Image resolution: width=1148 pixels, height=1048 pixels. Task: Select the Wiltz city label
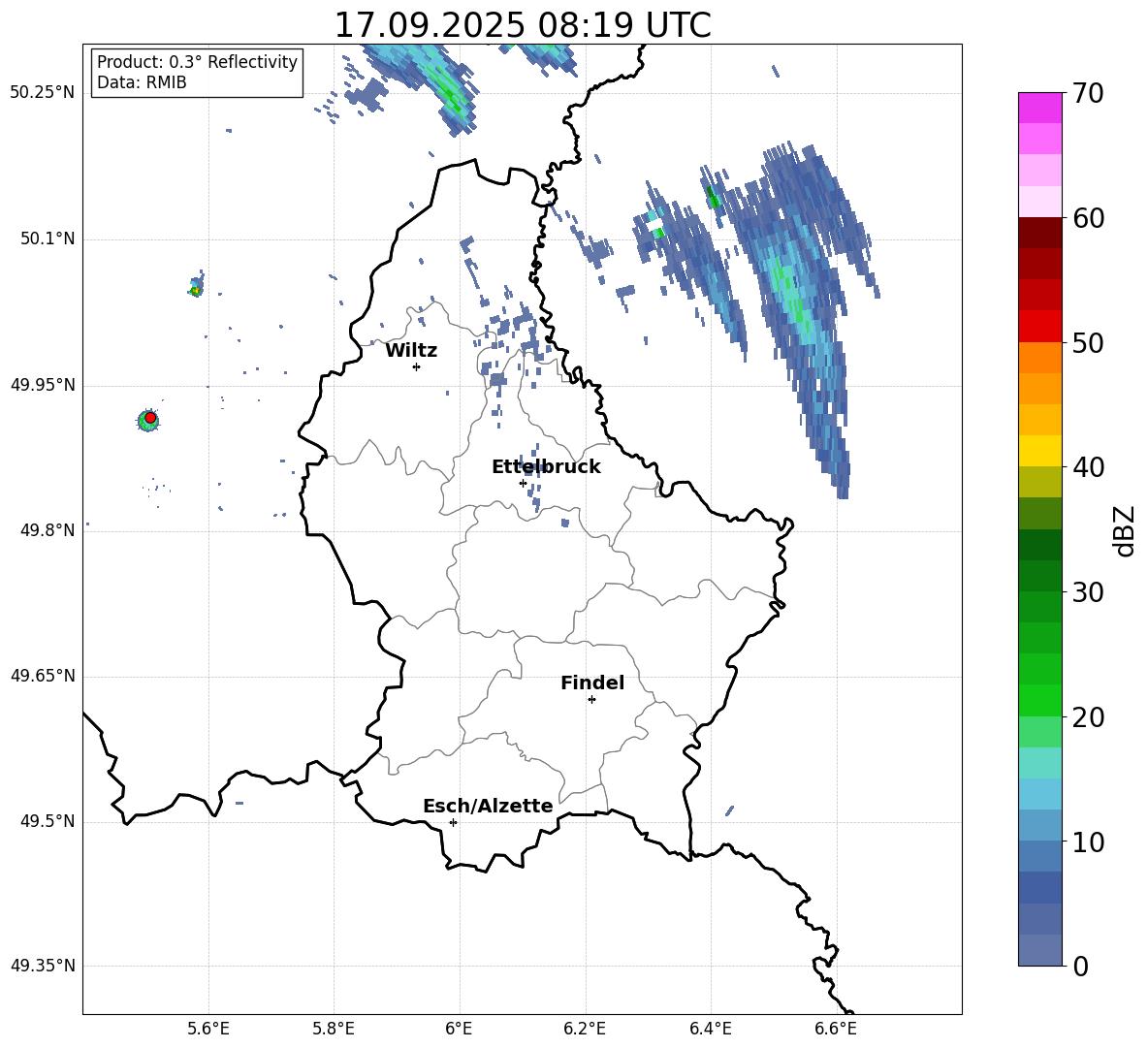[411, 351]
